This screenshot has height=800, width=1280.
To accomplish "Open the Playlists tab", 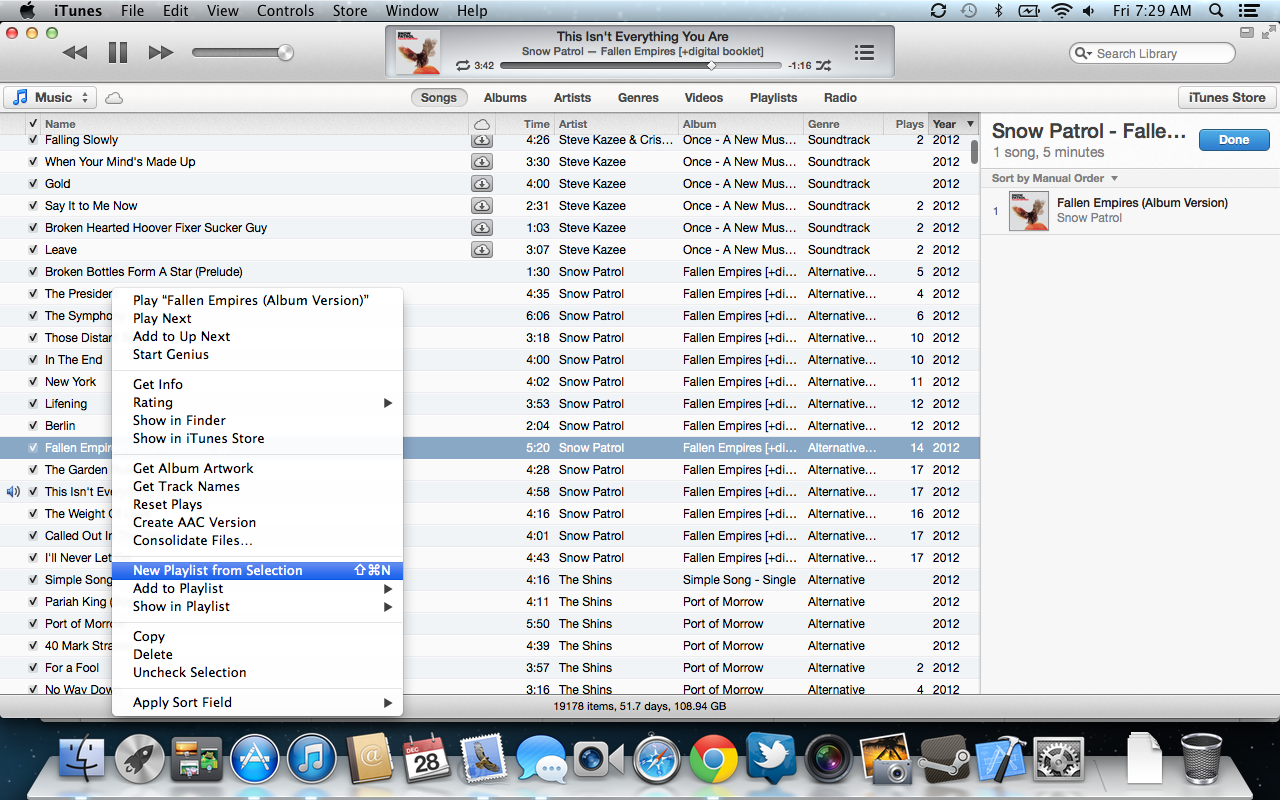I will point(774,98).
